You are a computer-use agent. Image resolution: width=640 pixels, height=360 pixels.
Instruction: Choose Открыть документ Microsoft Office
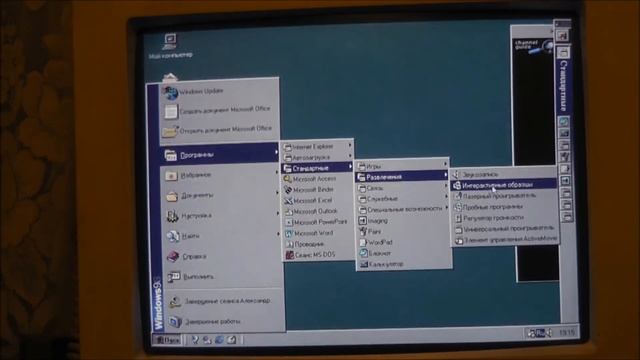tap(220, 130)
